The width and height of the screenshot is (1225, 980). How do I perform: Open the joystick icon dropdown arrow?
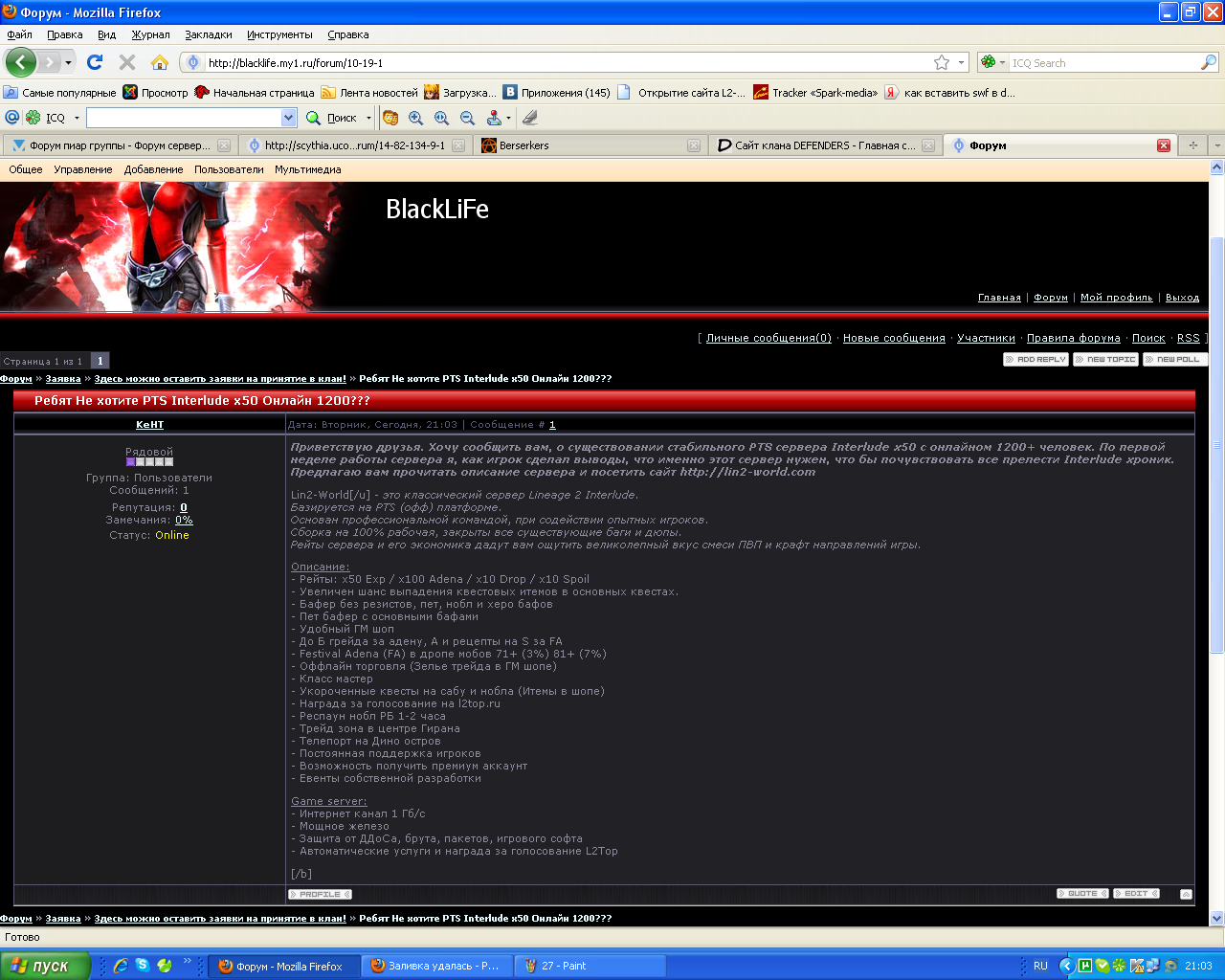click(x=508, y=118)
